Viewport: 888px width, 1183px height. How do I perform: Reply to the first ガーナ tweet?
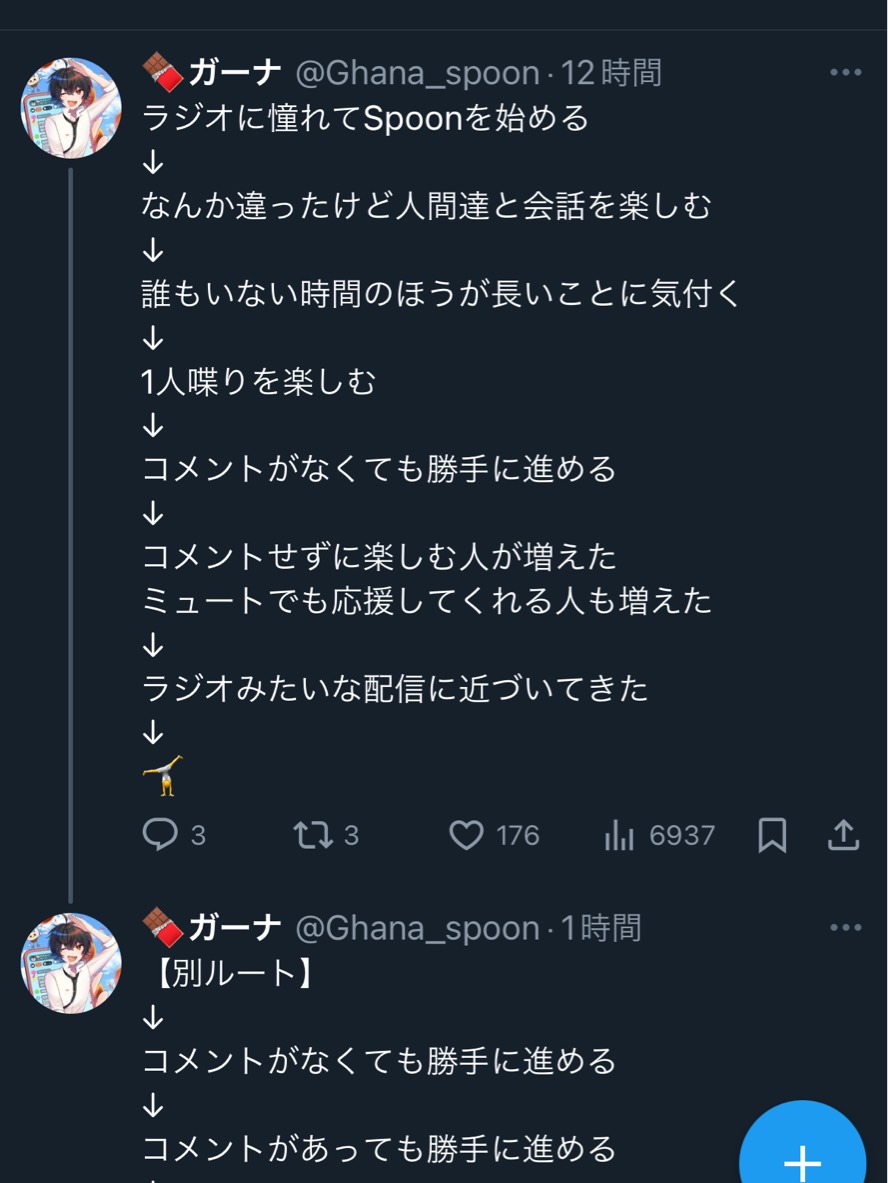[161, 834]
